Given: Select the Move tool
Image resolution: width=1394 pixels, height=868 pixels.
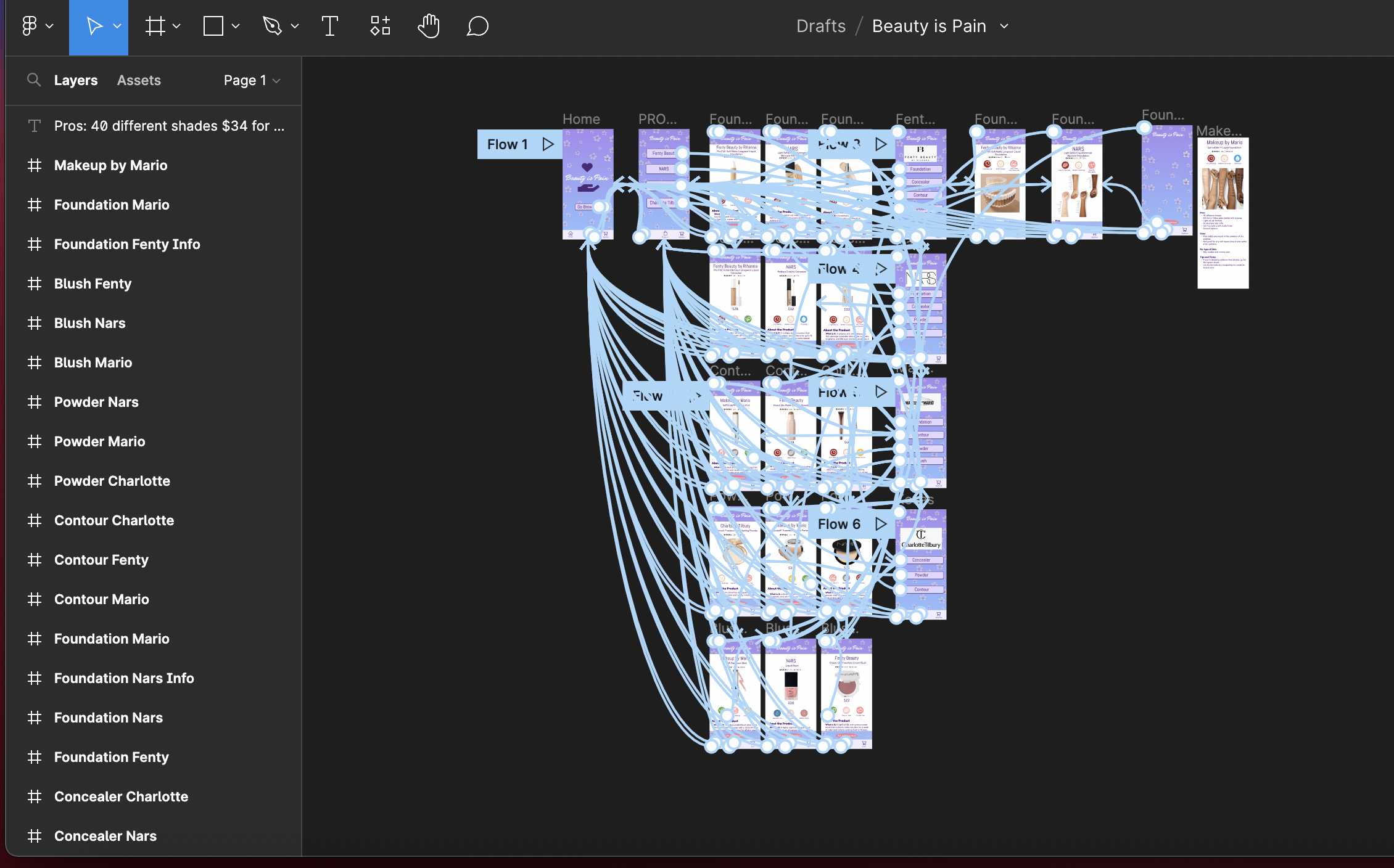Looking at the screenshot, I should [94, 26].
